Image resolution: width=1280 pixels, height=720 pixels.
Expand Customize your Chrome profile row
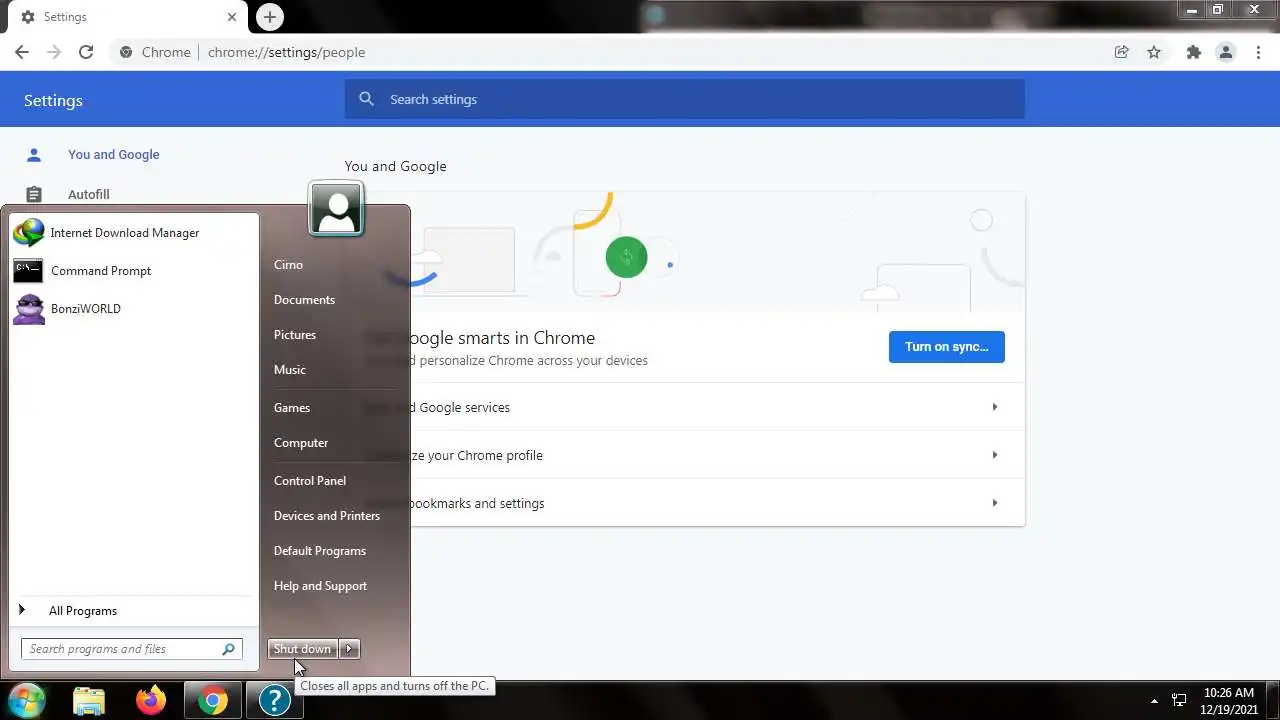pos(685,455)
